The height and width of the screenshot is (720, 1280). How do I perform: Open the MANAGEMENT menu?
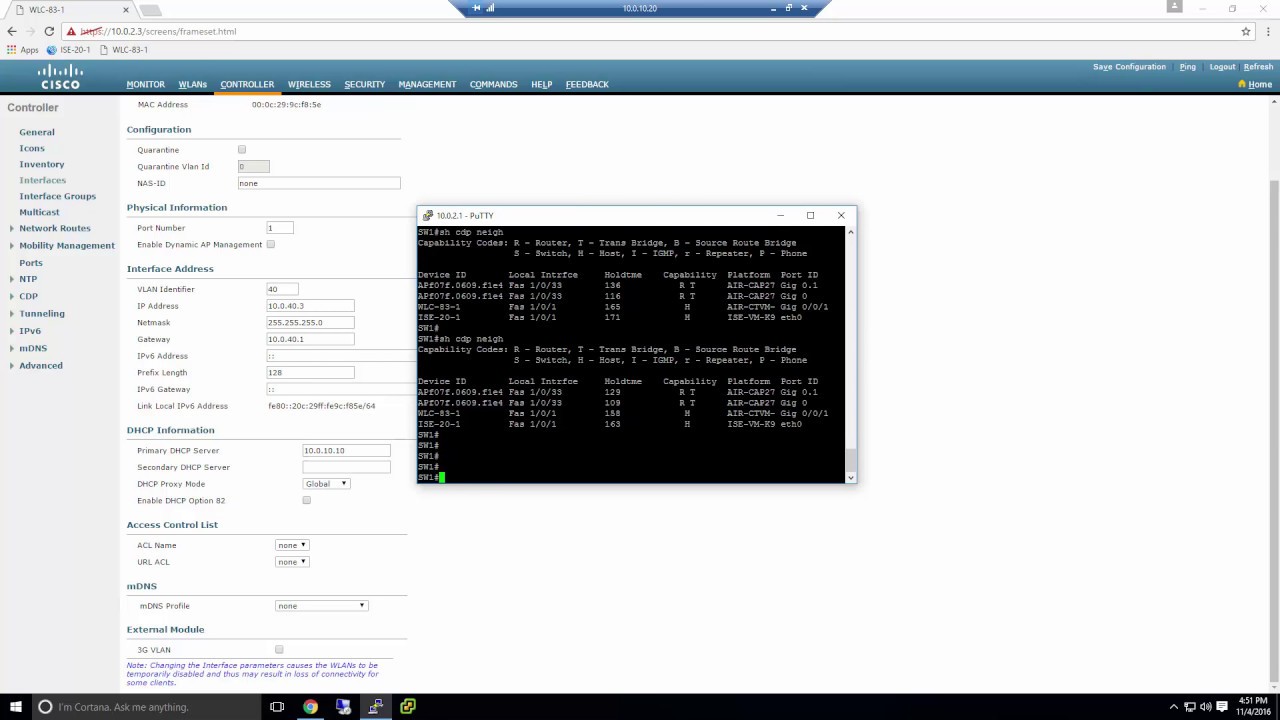pos(427,84)
